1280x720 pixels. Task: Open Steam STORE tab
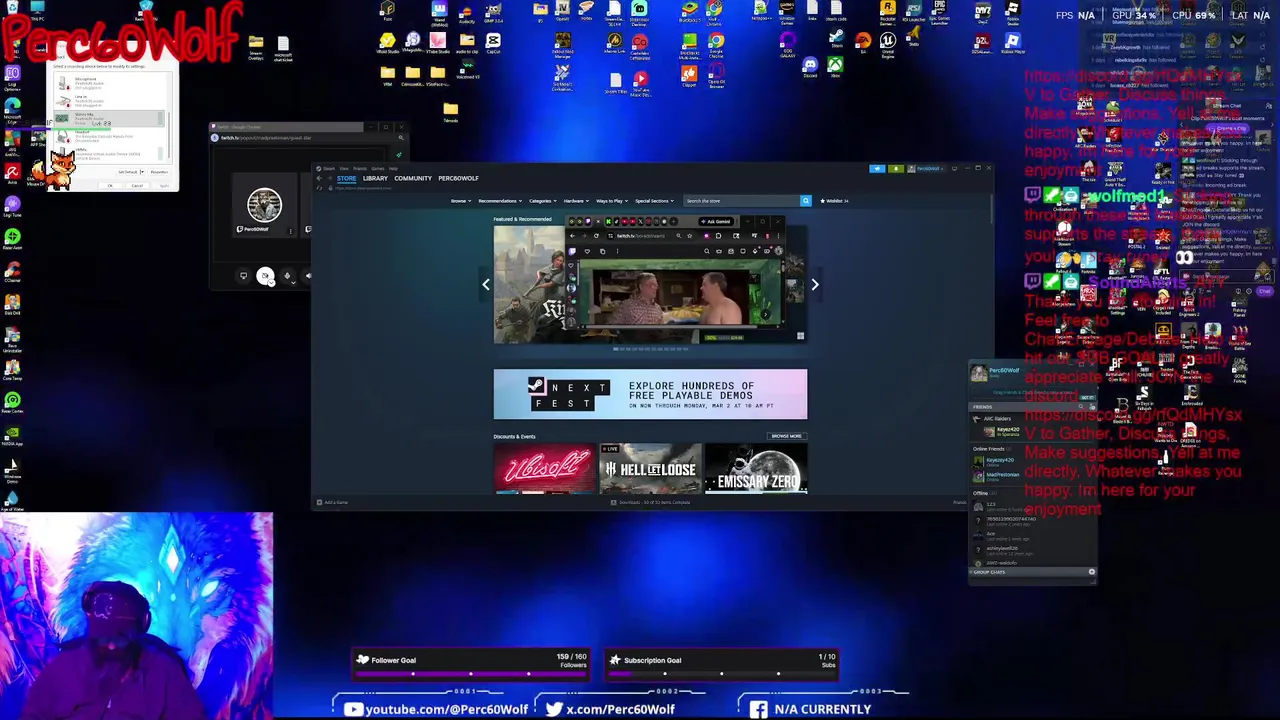346,178
